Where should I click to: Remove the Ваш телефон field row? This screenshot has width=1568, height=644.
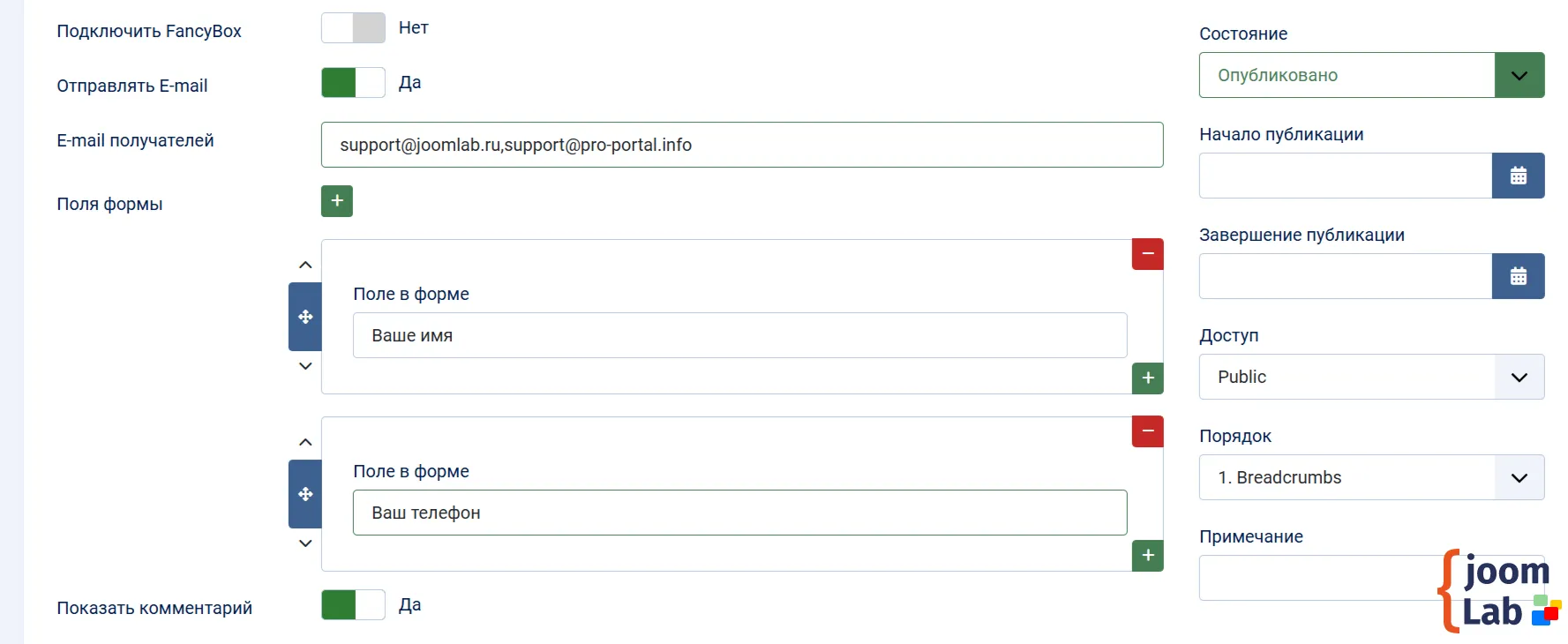point(1147,431)
